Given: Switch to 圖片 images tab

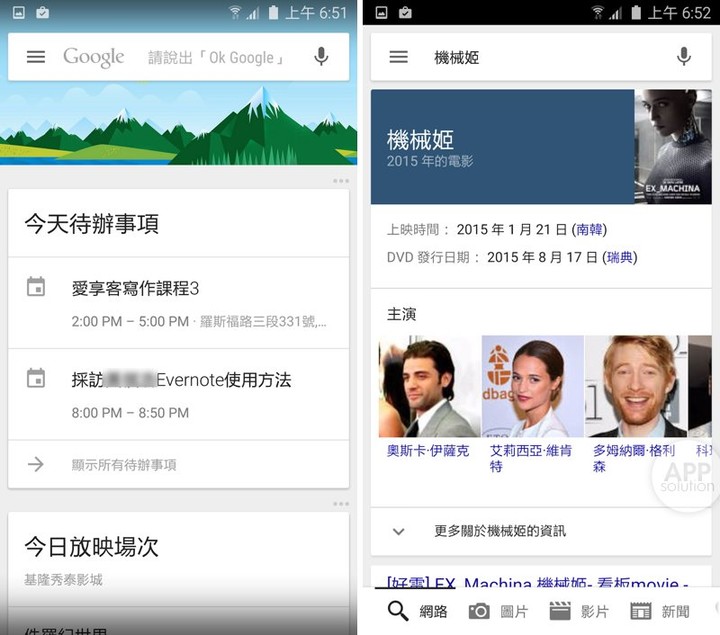Looking at the screenshot, I should (x=498, y=611).
